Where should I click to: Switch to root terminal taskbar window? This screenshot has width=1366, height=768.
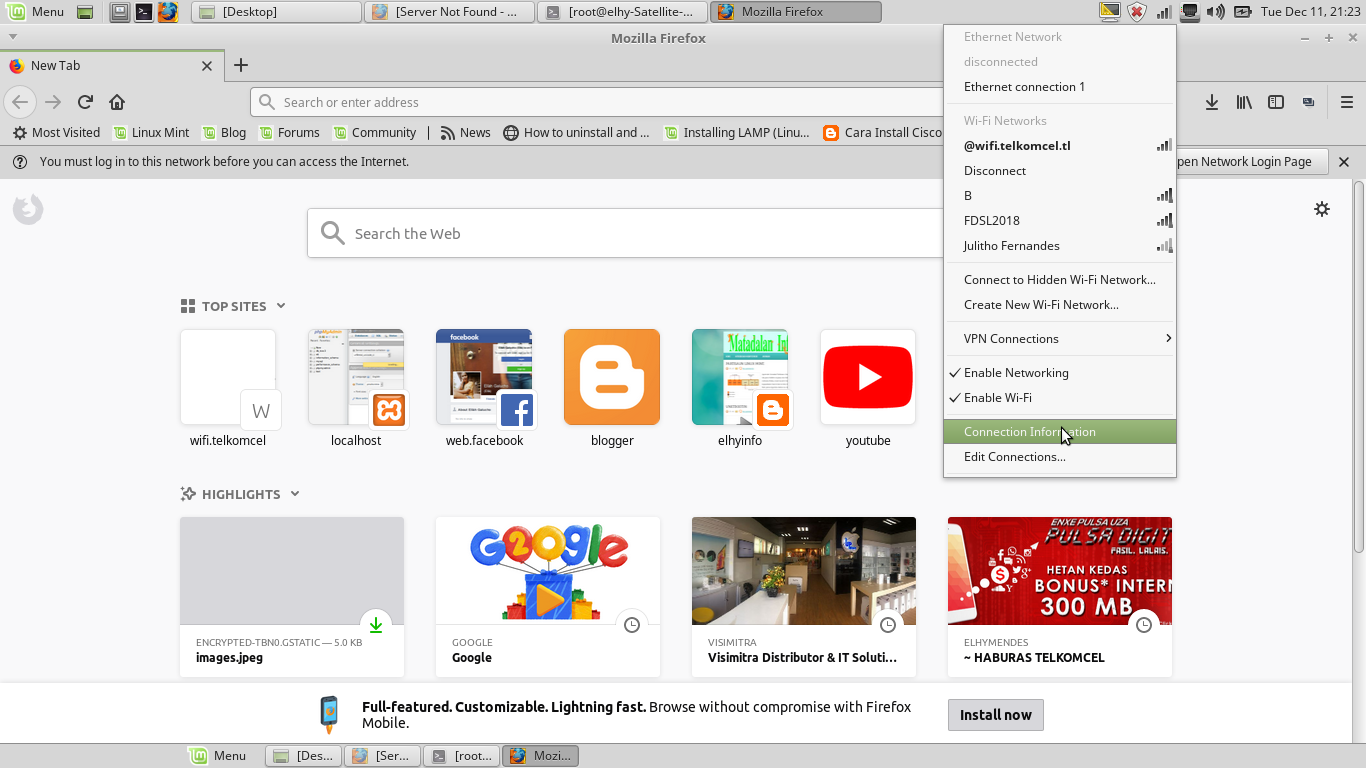pyautogui.click(x=623, y=12)
